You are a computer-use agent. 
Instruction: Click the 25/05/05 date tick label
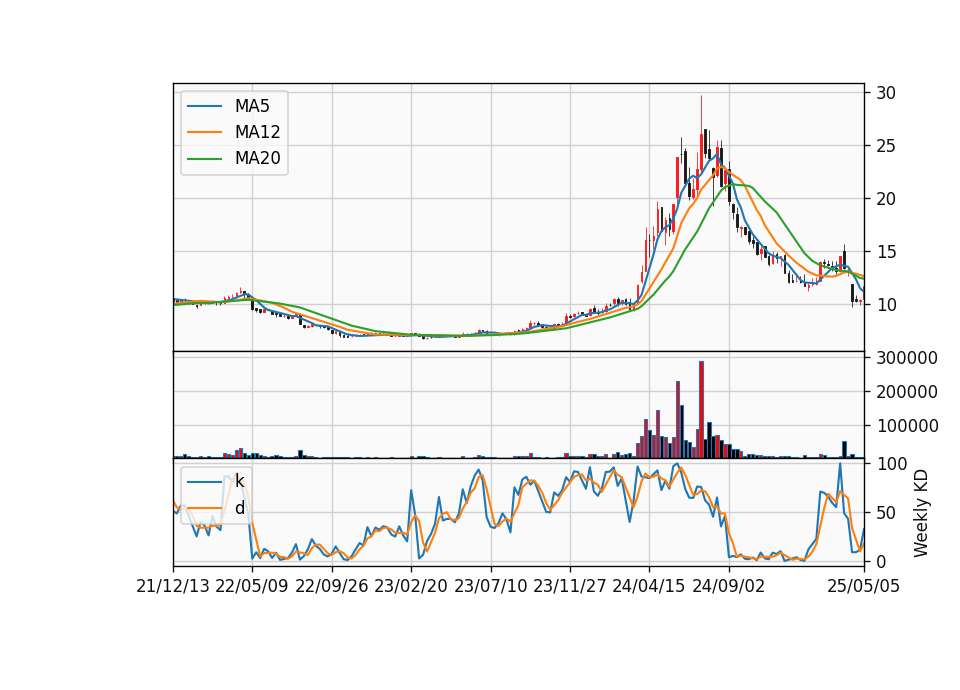point(864,586)
